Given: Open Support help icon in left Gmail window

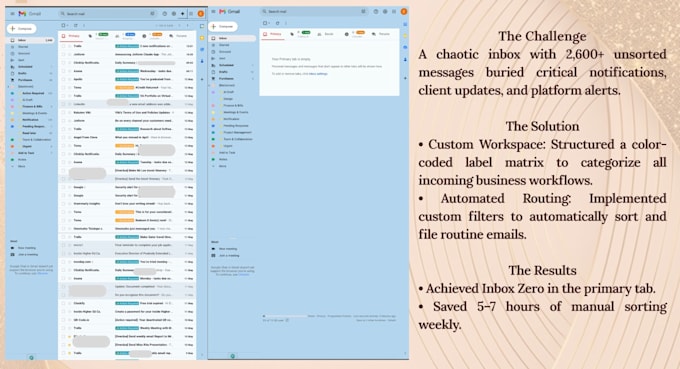Looking at the screenshot, I should (164, 14).
